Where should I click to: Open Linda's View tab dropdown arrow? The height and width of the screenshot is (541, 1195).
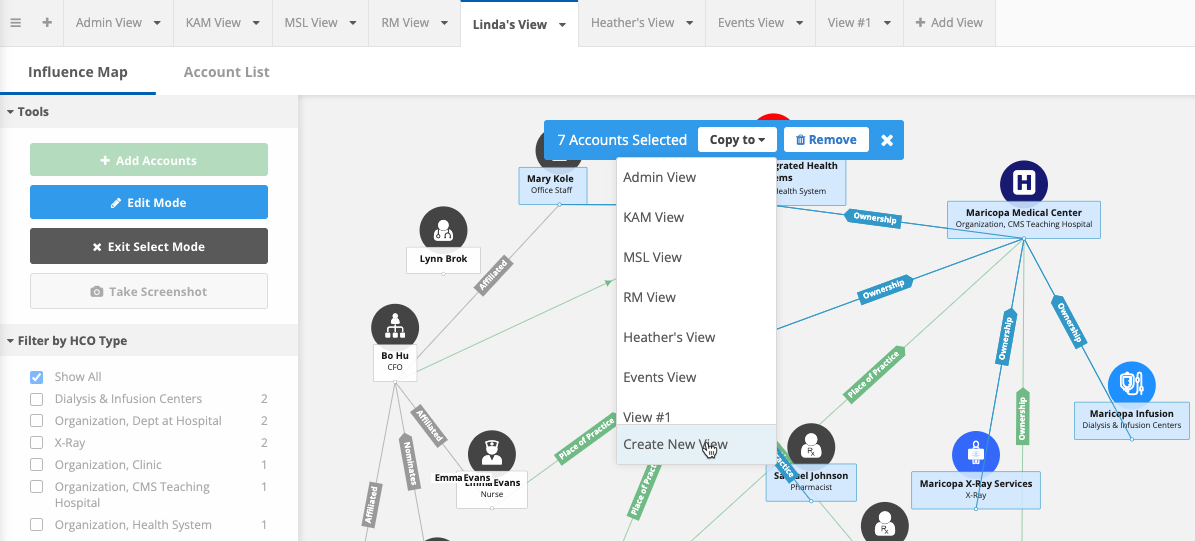pyautogui.click(x=563, y=24)
